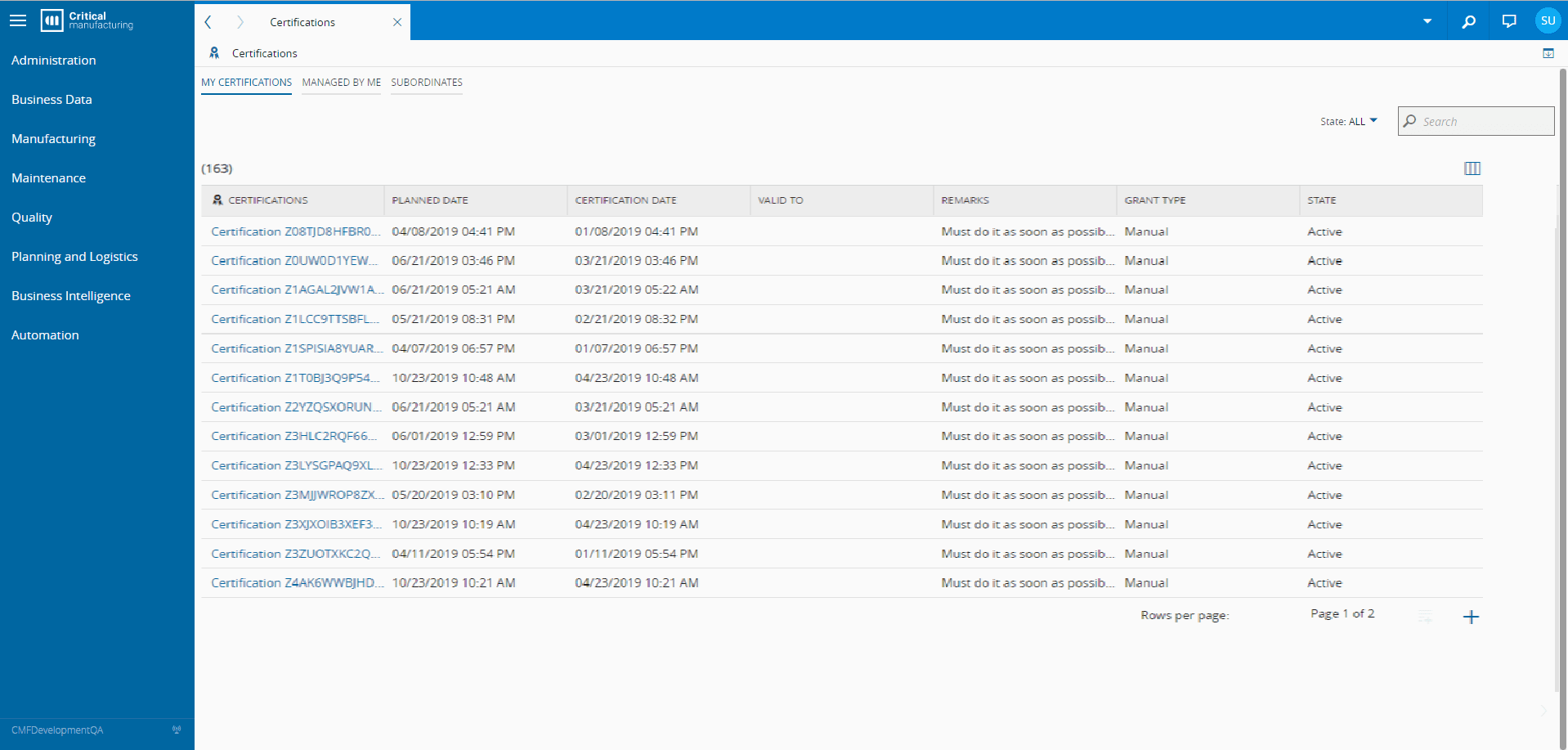Click the plus icon to add certification

1470,618
